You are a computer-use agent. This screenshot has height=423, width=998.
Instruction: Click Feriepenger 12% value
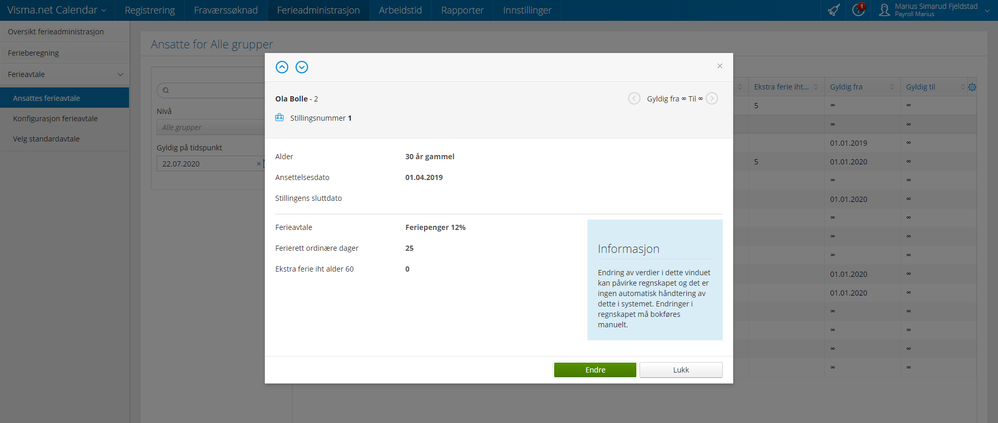[x=435, y=227]
